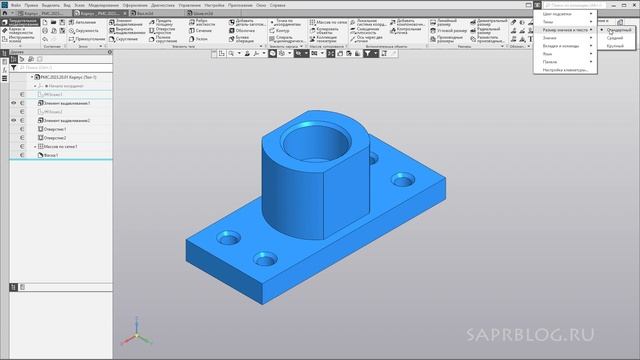The width and height of the screenshot is (640, 360).
Task: Select Эскиз:1 in model tree
Action: 50,95
